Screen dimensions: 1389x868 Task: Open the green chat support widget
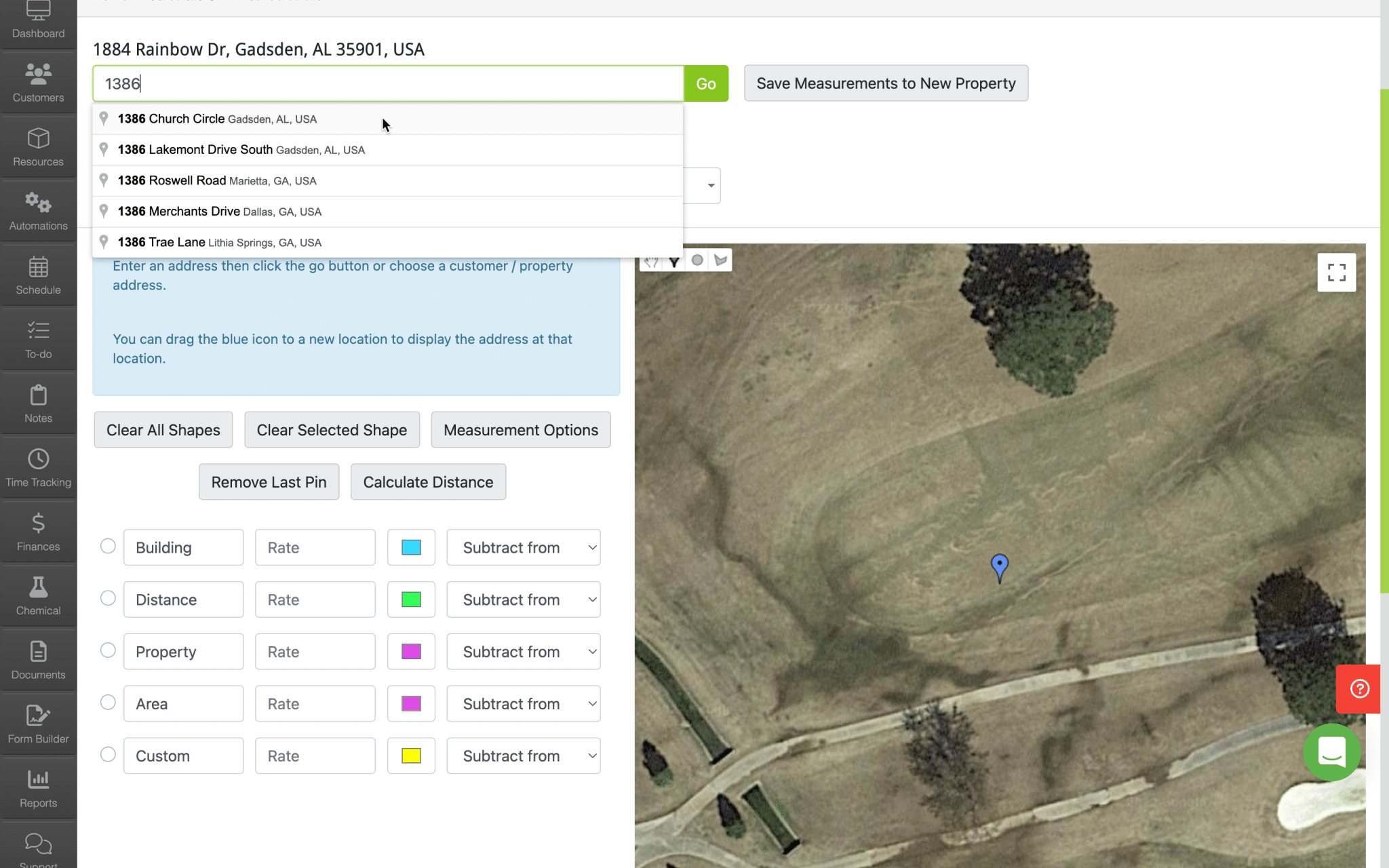coord(1331,753)
